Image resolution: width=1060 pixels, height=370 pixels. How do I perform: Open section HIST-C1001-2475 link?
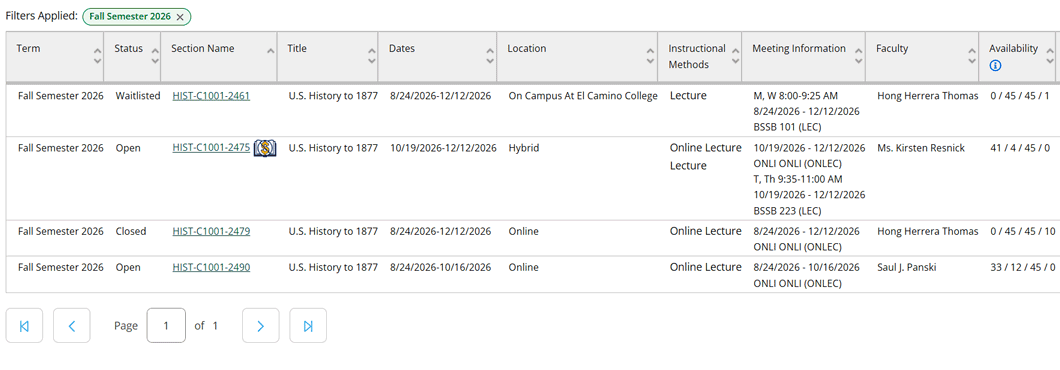[x=211, y=147]
